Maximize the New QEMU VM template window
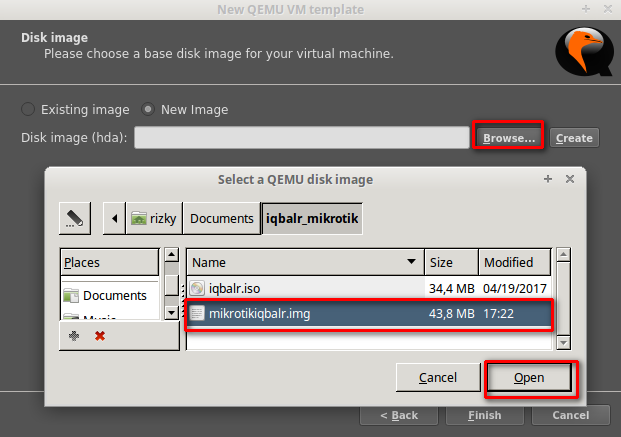This screenshot has width=621, height=437. pyautogui.click(x=586, y=9)
